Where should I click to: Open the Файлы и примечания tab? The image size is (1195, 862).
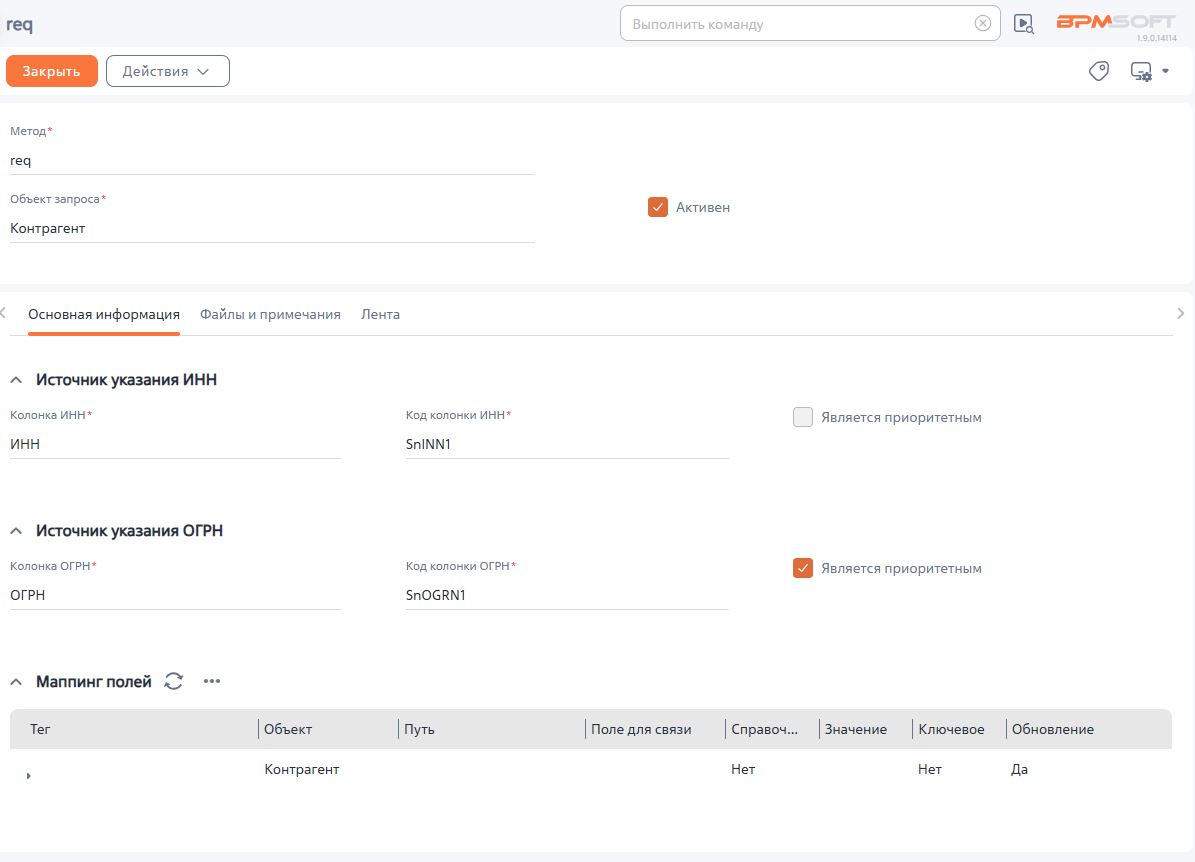click(x=270, y=314)
